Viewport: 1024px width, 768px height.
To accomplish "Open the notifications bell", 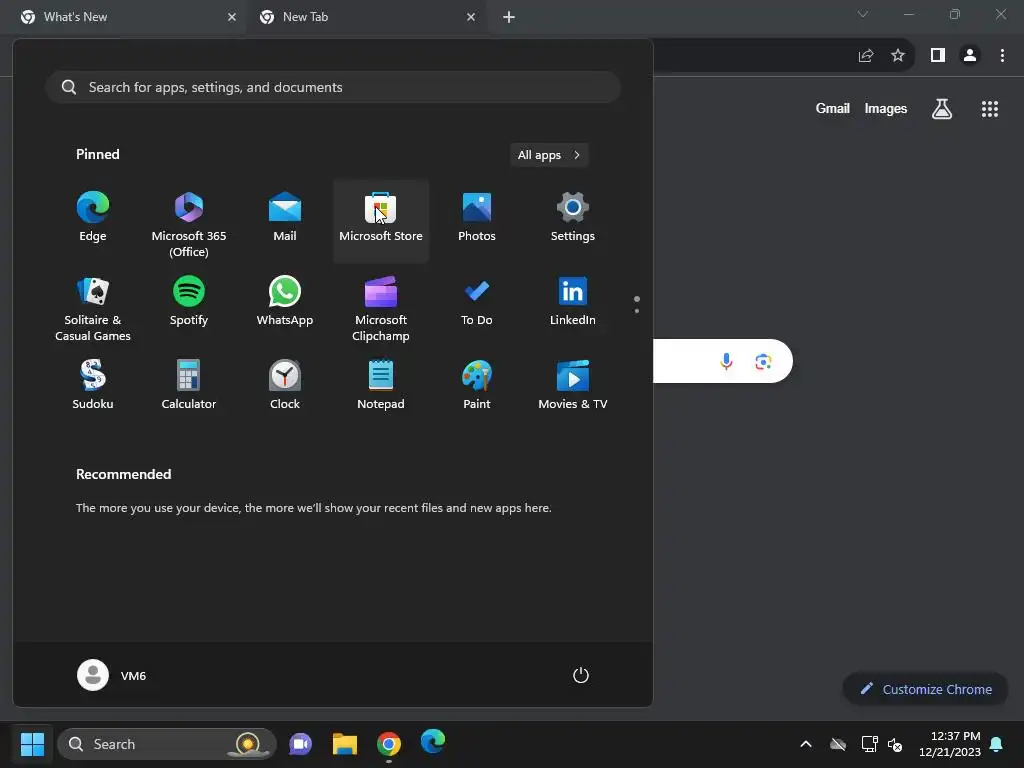I will click(997, 744).
